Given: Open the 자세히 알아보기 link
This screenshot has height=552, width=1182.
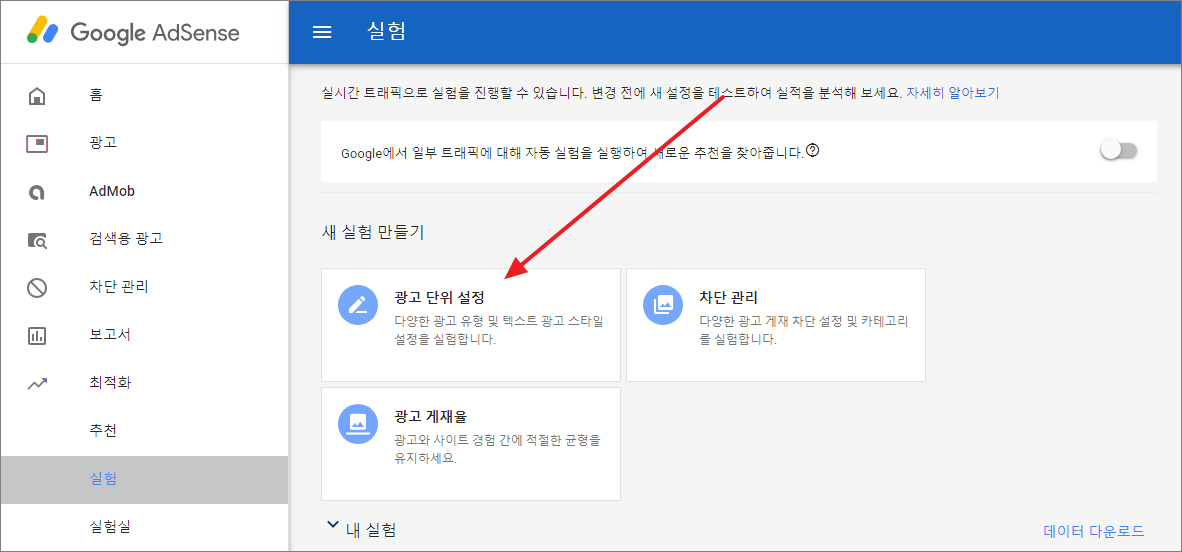Looking at the screenshot, I should coord(953,94).
